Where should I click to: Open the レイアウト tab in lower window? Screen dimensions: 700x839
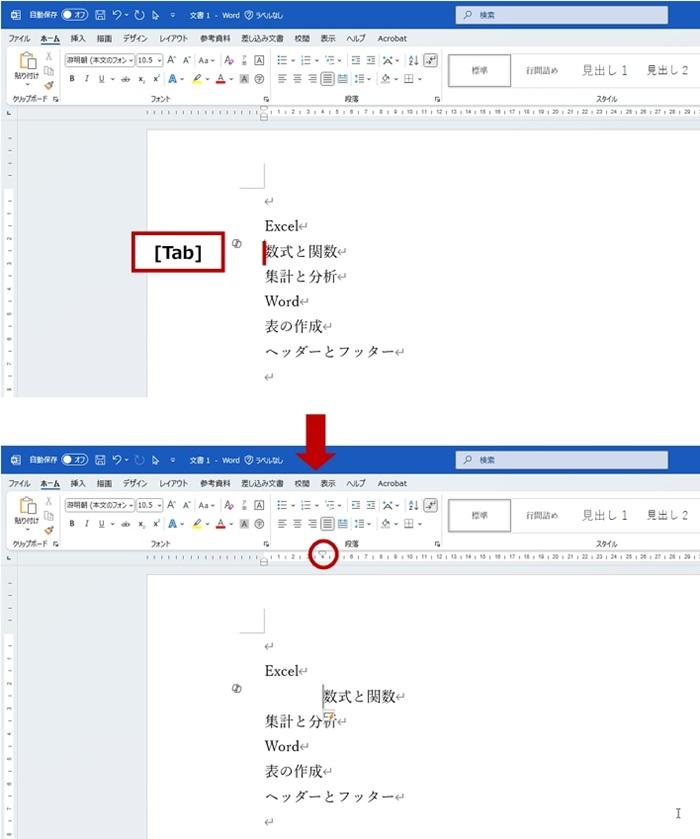point(173,483)
